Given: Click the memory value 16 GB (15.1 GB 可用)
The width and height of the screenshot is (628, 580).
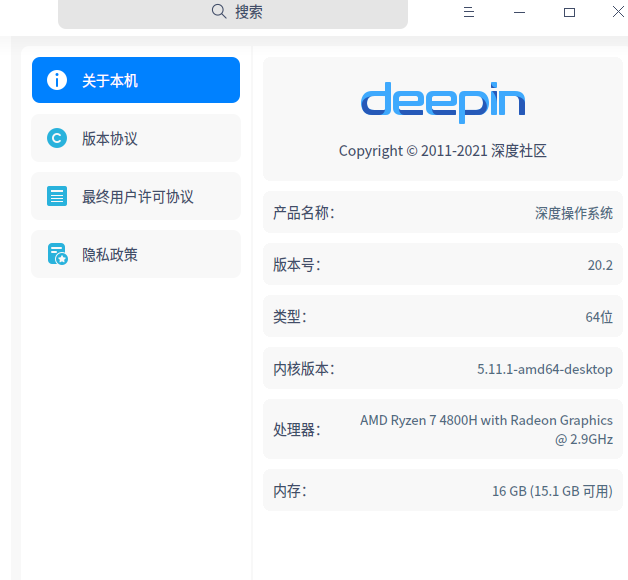Looking at the screenshot, I should click(552, 491).
